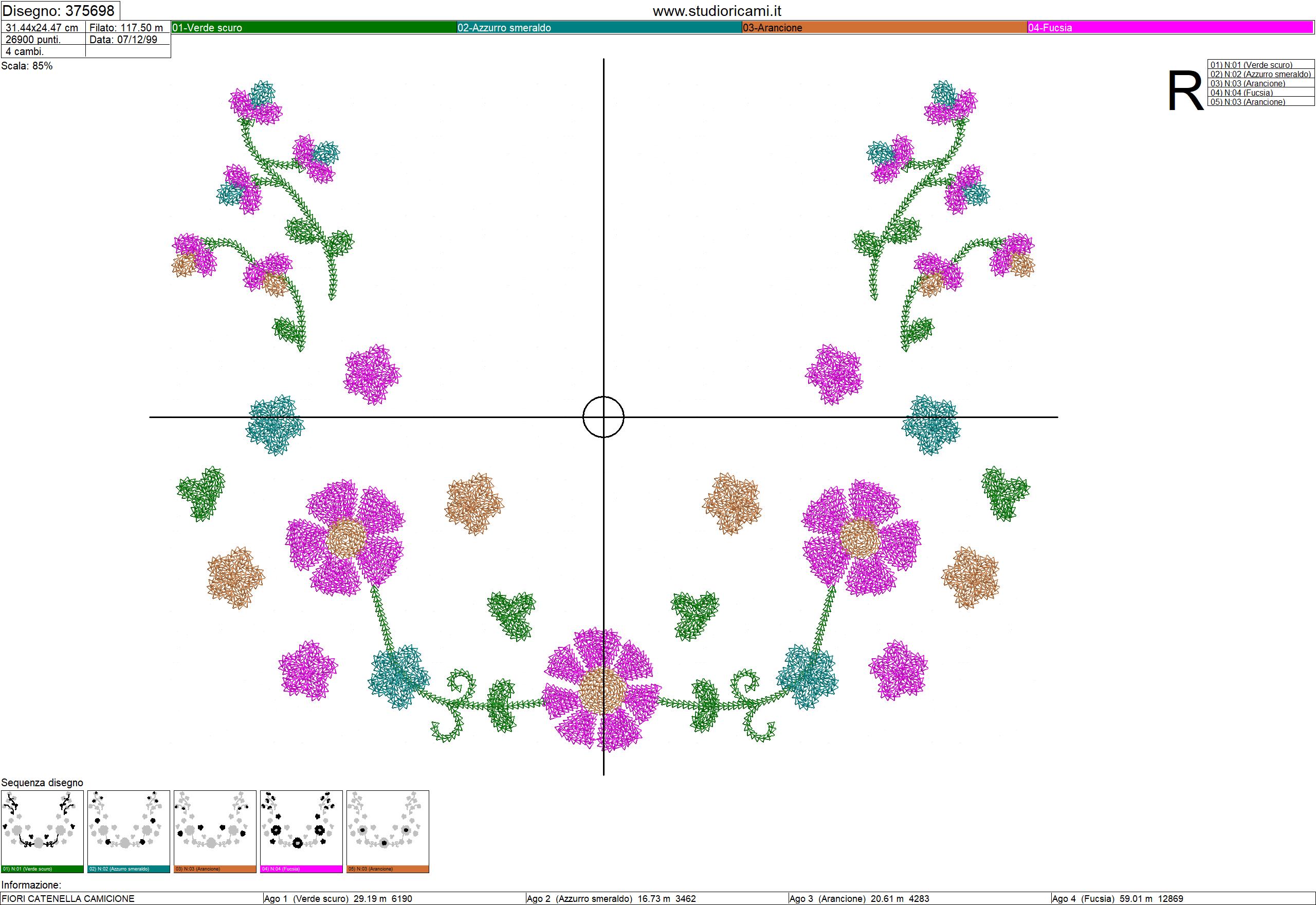Click the '31.44x24.47 cm' size cell
Image resolution: width=1316 pixels, height=905 pixels.
tap(44, 27)
